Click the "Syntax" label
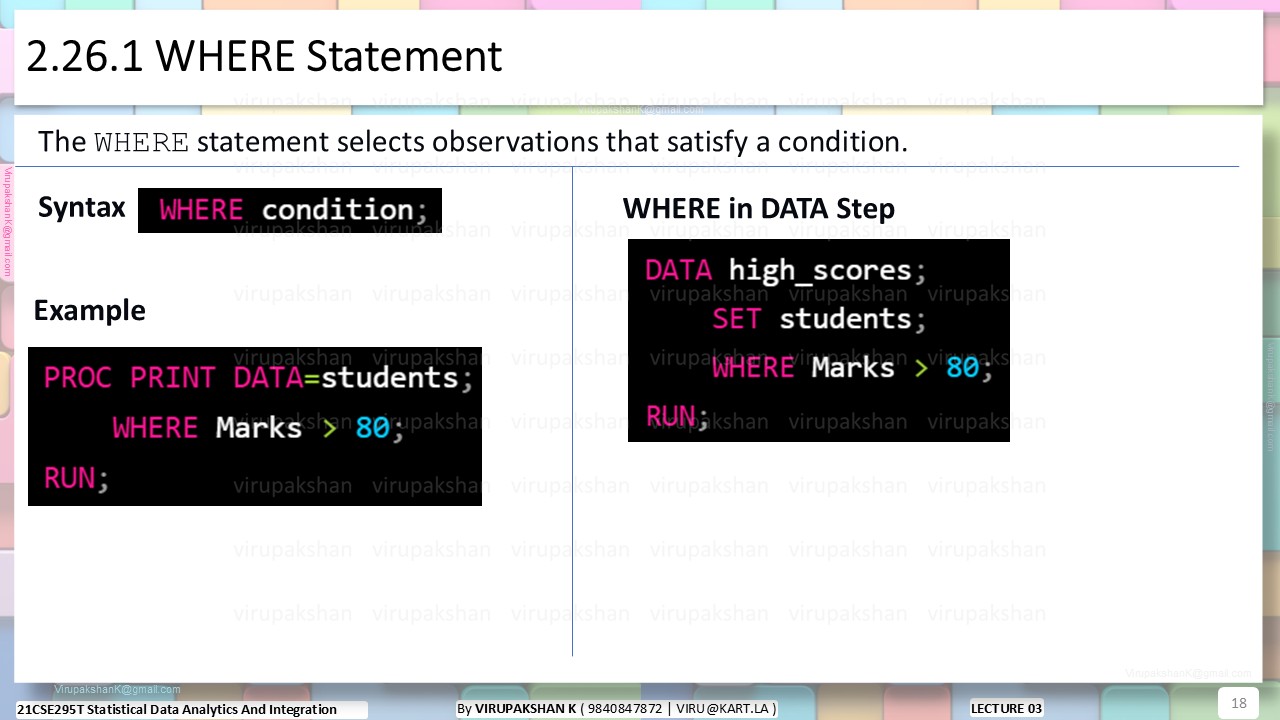Image resolution: width=1280 pixels, height=720 pixels. tap(82, 208)
